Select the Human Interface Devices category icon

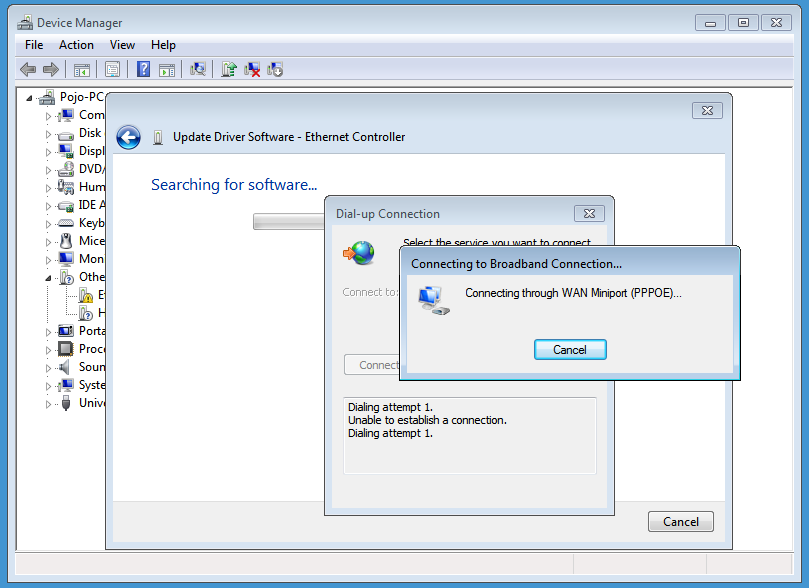[66, 187]
